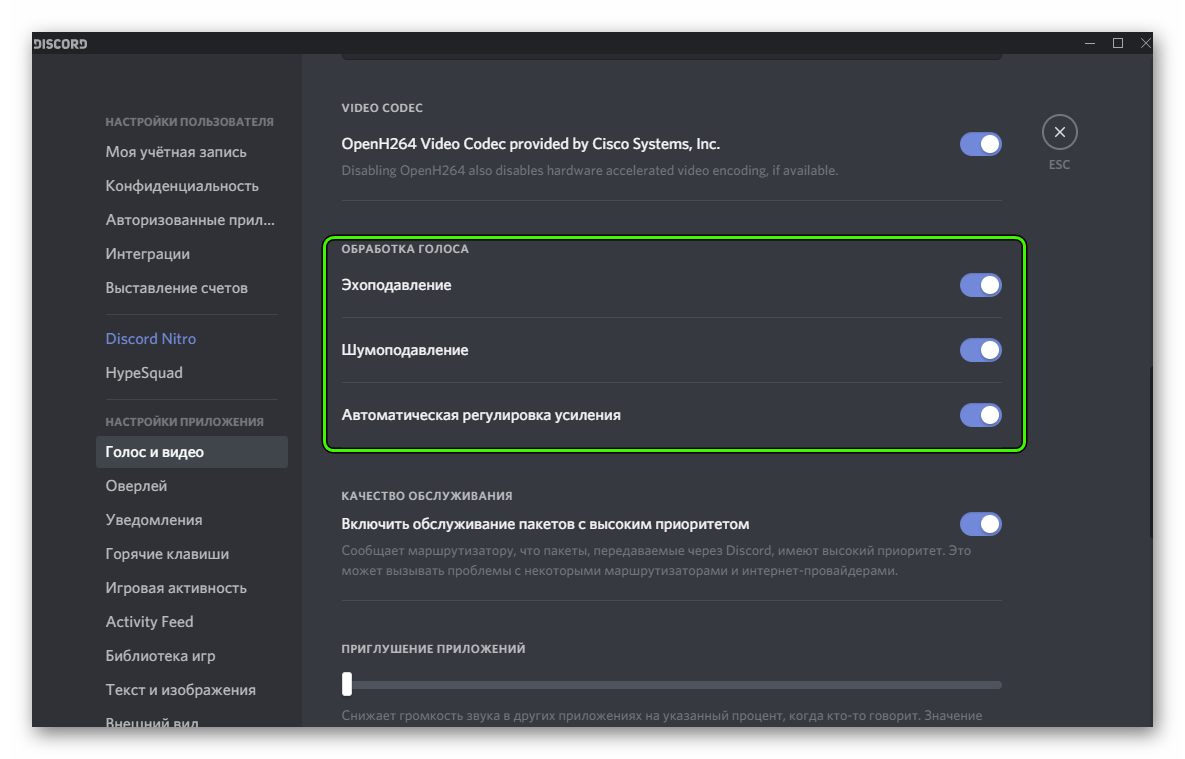Screen dimensions: 1185x759
Task: Click the Приглушение приложений slider handle
Action: (x=347, y=684)
